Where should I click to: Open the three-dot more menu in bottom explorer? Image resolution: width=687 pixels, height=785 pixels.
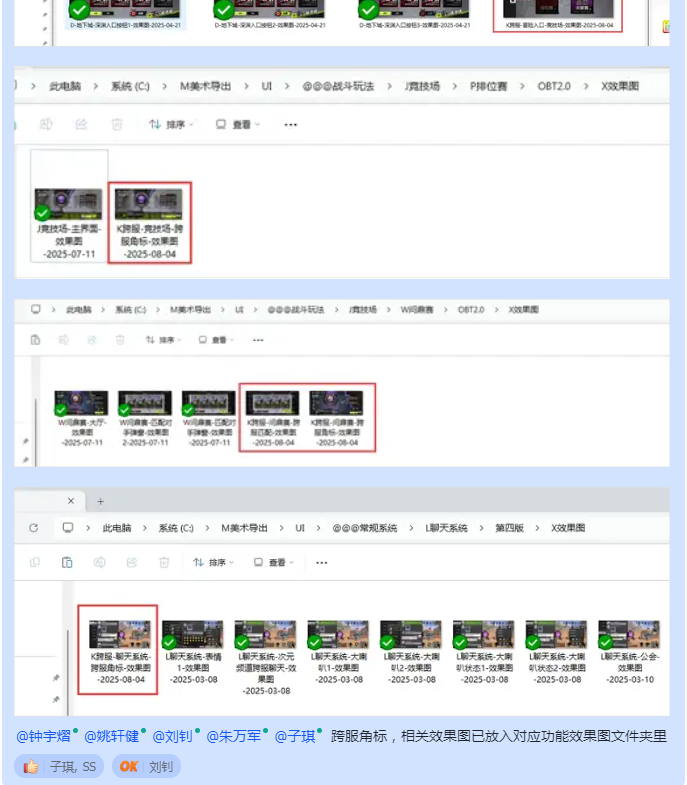[322, 562]
